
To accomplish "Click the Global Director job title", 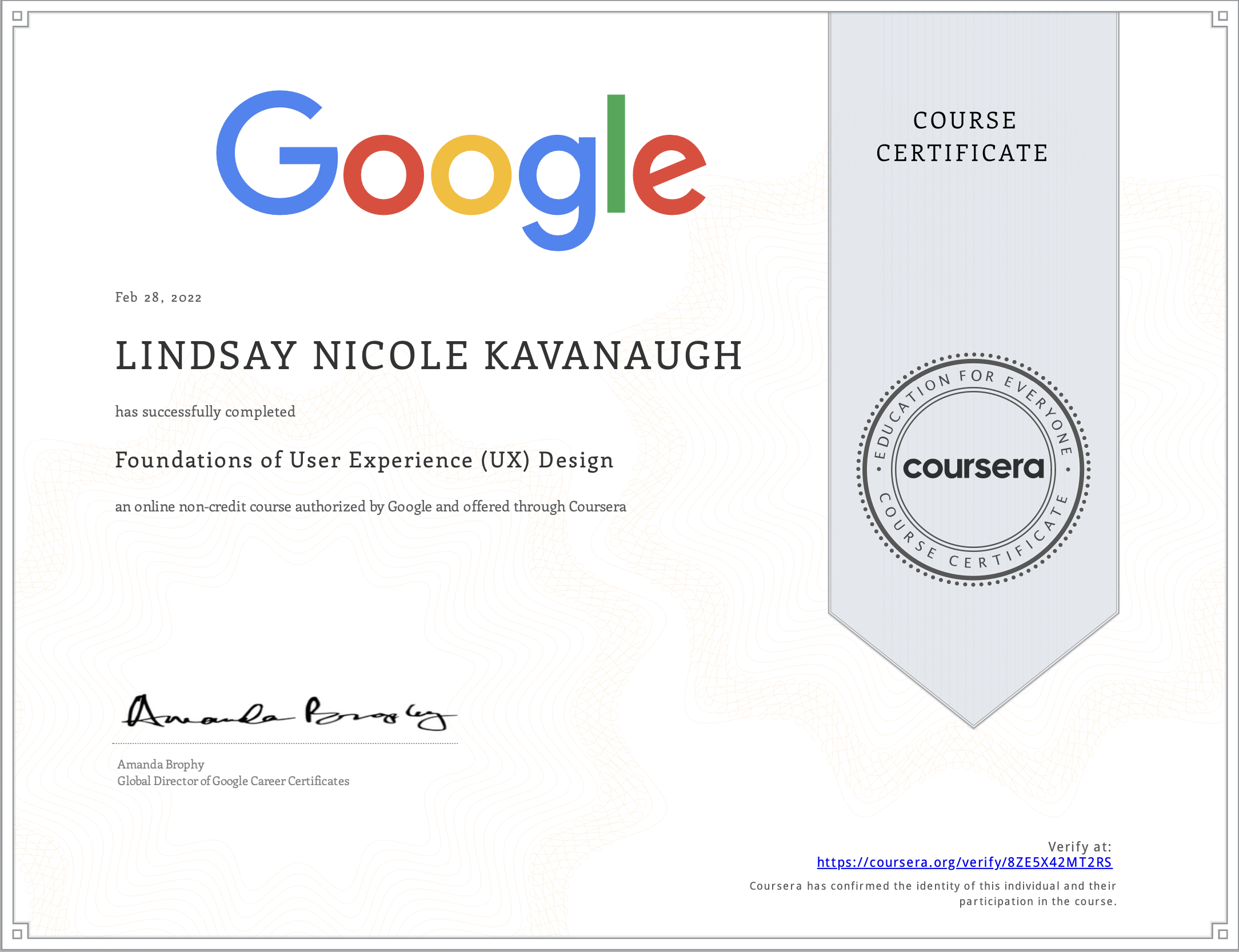I will tap(233, 781).
